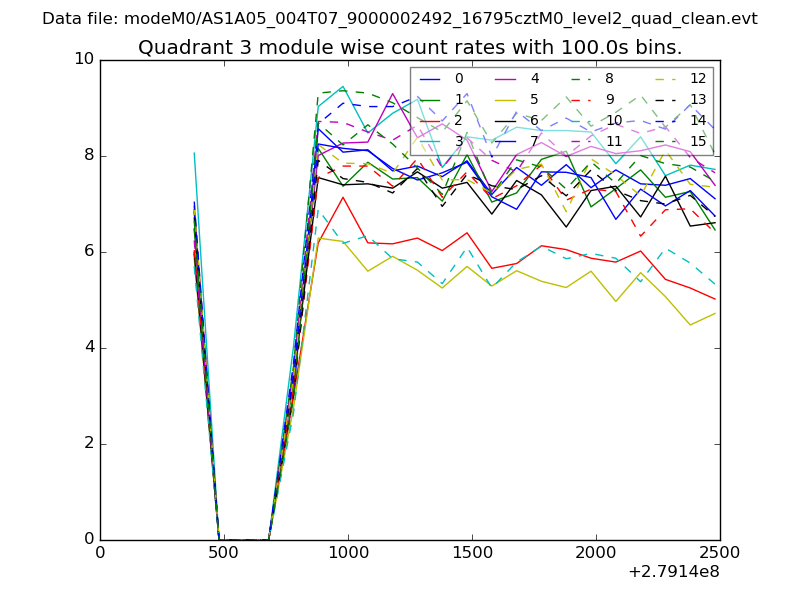Select legend entry 15

pyautogui.click(x=698, y=141)
